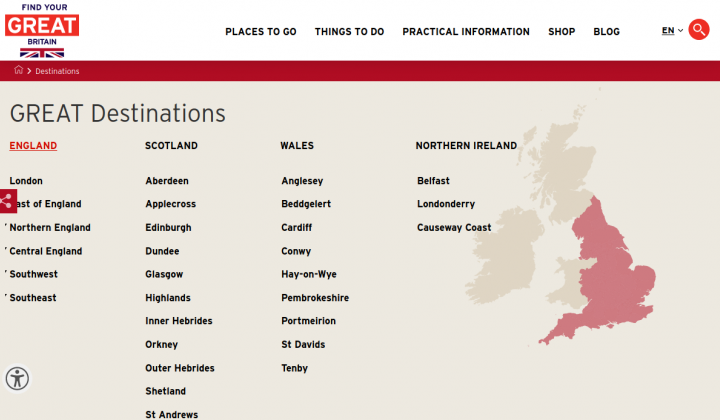Screen dimensions: 720x420
Task: Open the Orkney link
Action: pos(162,345)
